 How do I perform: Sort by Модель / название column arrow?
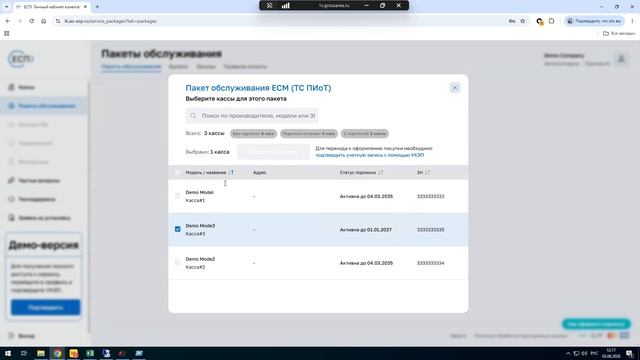(231, 172)
